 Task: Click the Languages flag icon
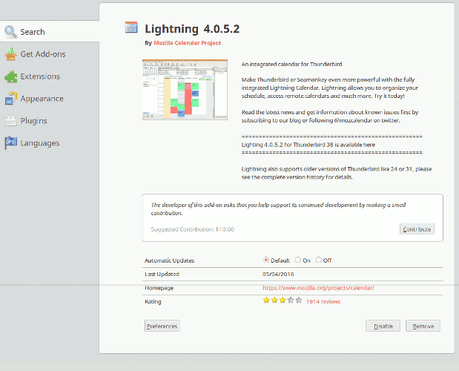pyautogui.click(x=11, y=143)
